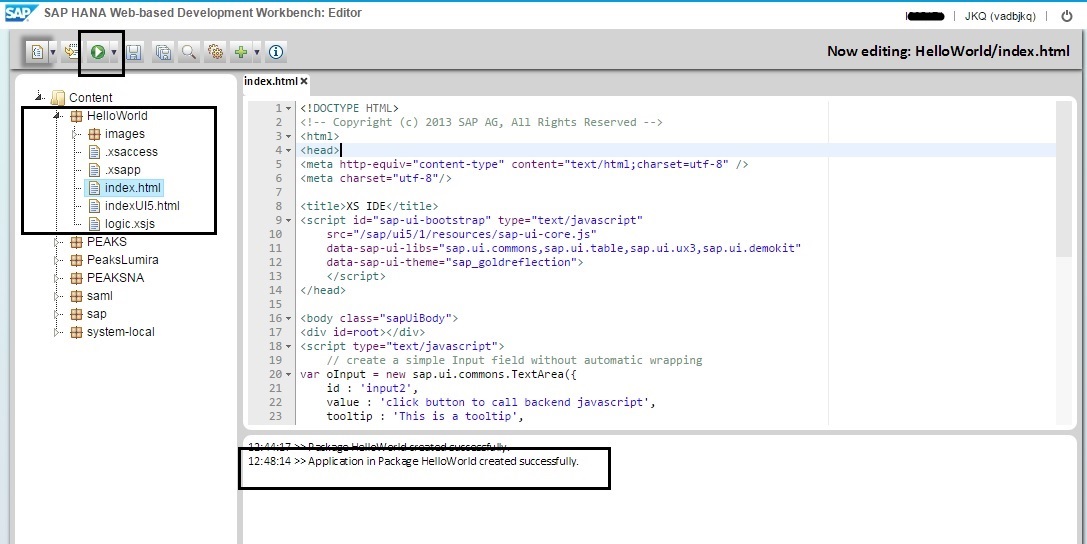
Task: Select the images subpackage
Action: coord(125,134)
